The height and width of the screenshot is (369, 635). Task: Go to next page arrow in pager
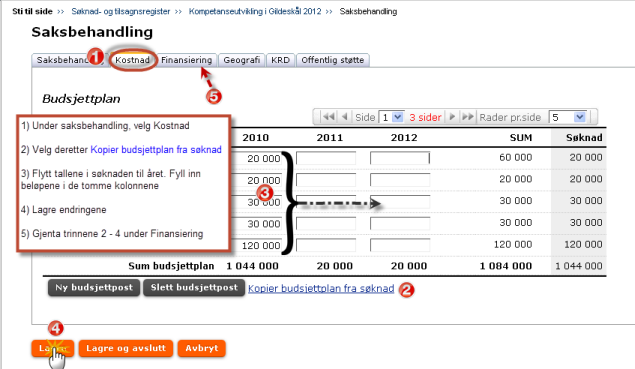(452, 117)
